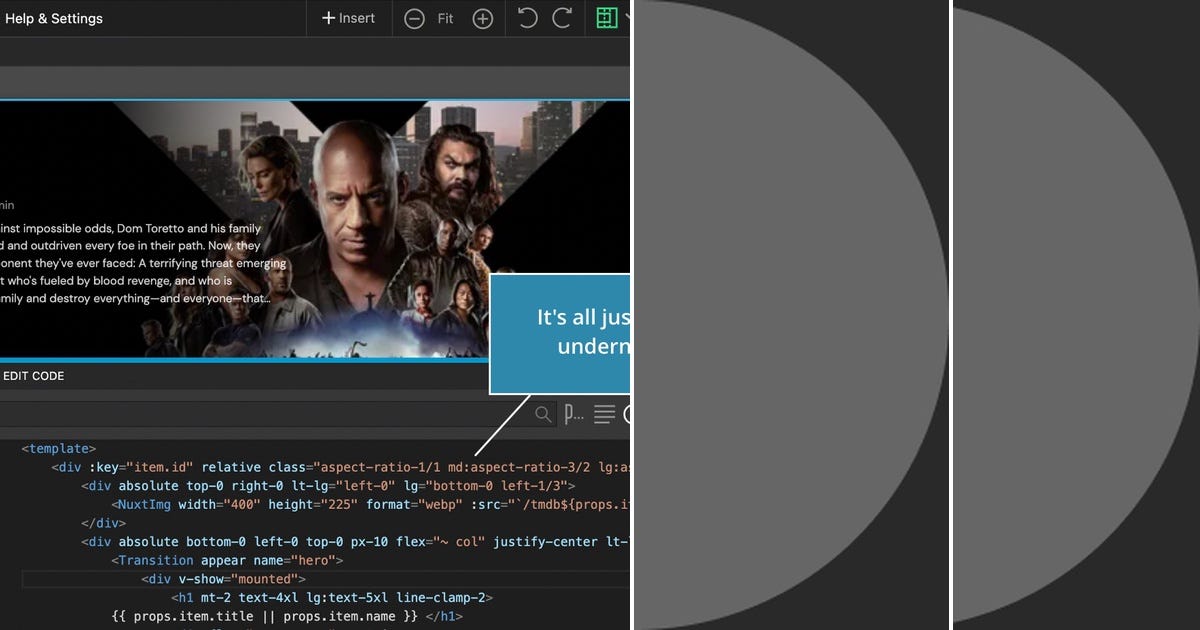
Task: Toggle the Fit zoom control
Action: tap(445, 18)
